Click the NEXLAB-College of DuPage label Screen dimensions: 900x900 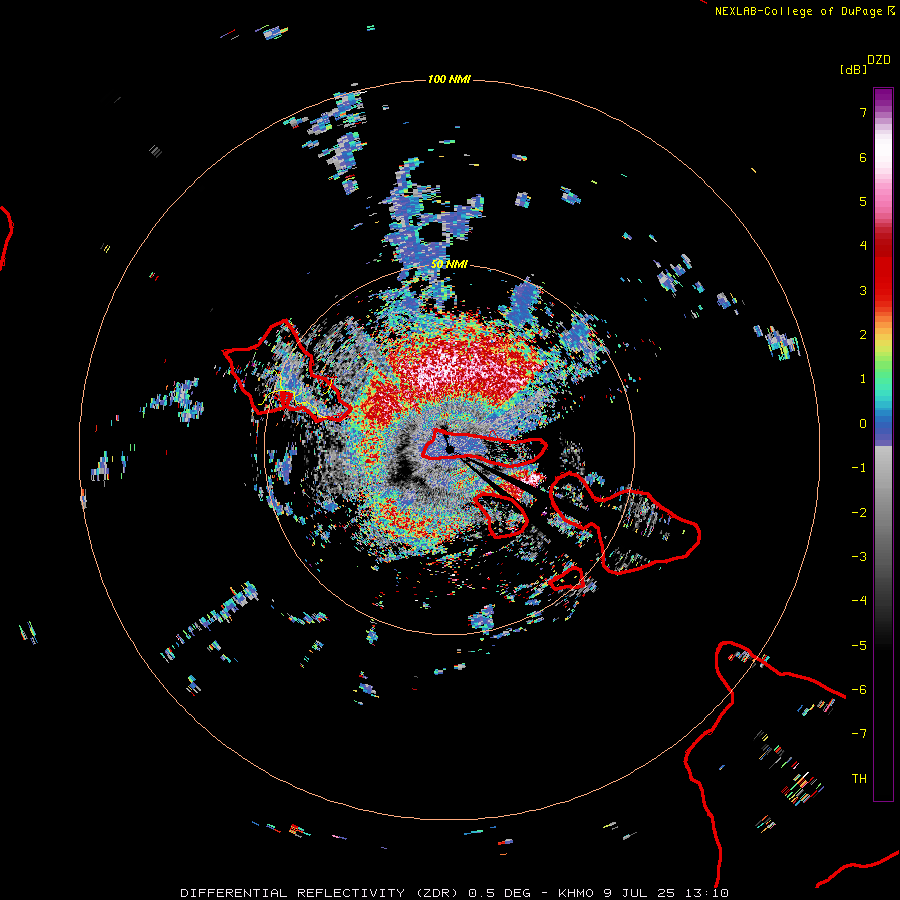[800, 11]
